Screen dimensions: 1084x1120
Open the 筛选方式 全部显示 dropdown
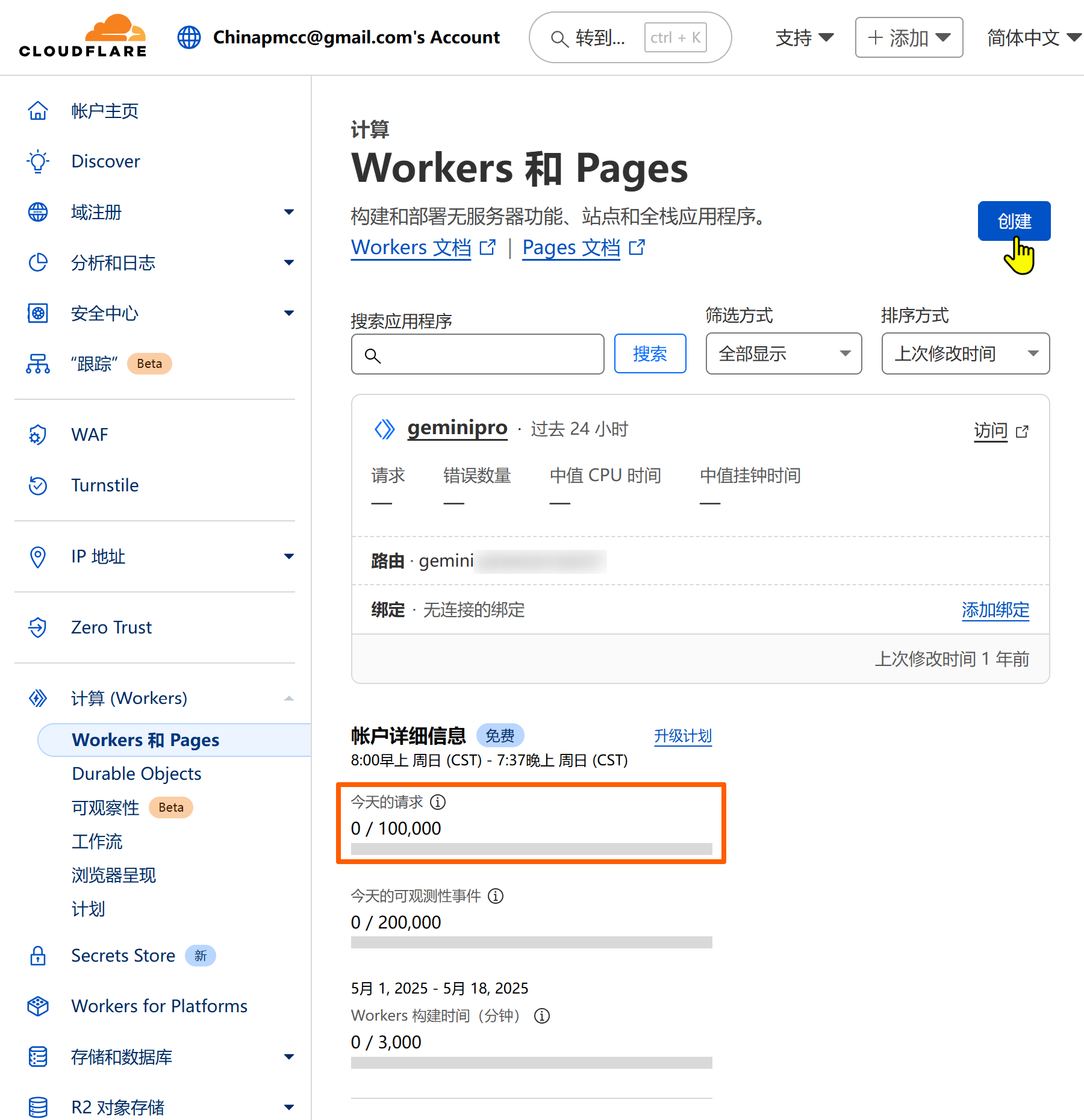coord(783,353)
